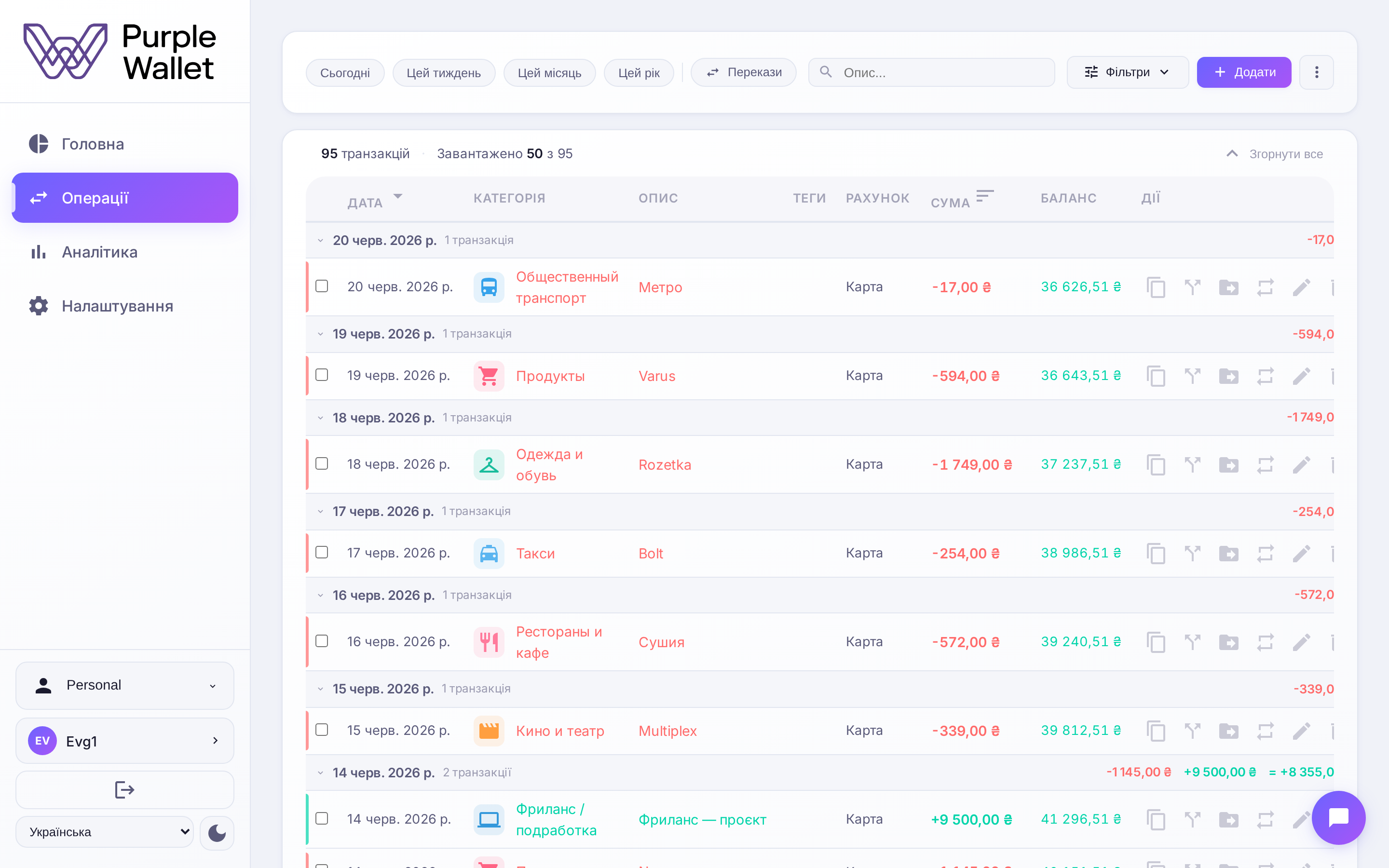1389x868 pixels.
Task: Click the Додати button
Action: [1244, 72]
